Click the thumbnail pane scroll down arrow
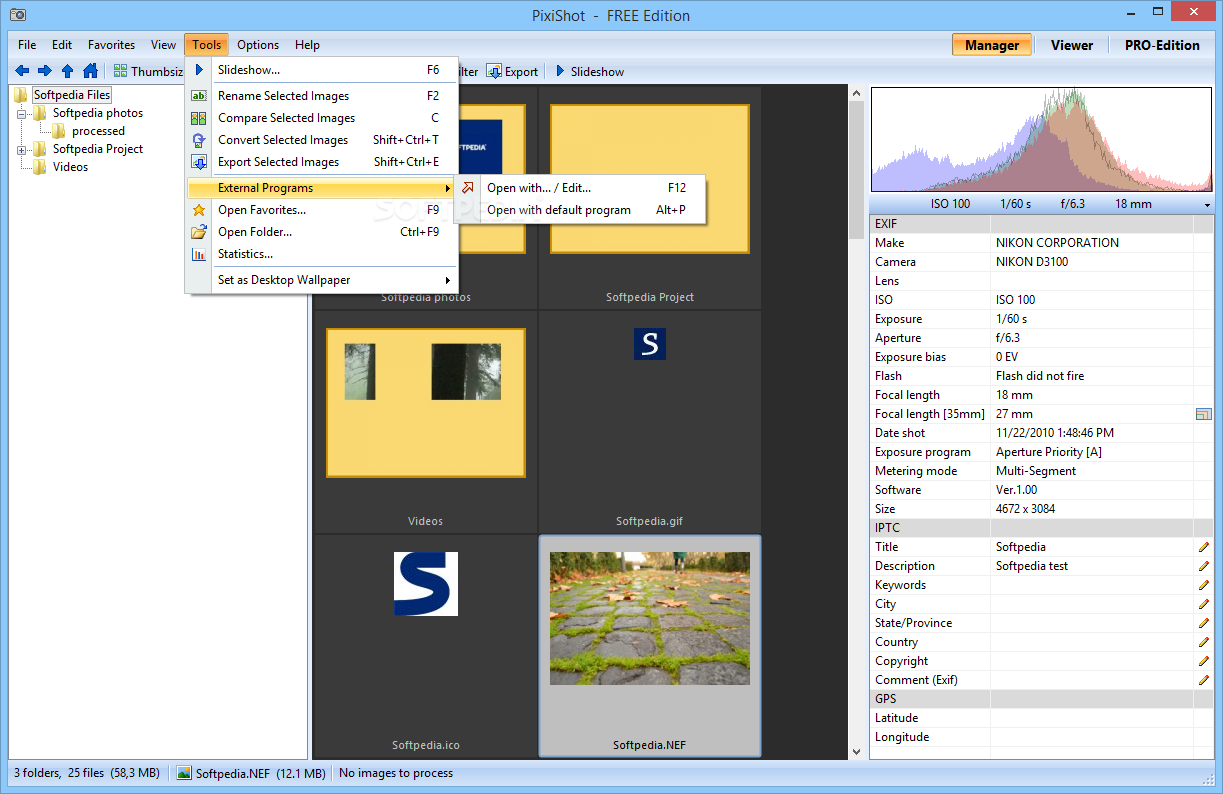The image size is (1223, 794). pyautogui.click(x=856, y=751)
